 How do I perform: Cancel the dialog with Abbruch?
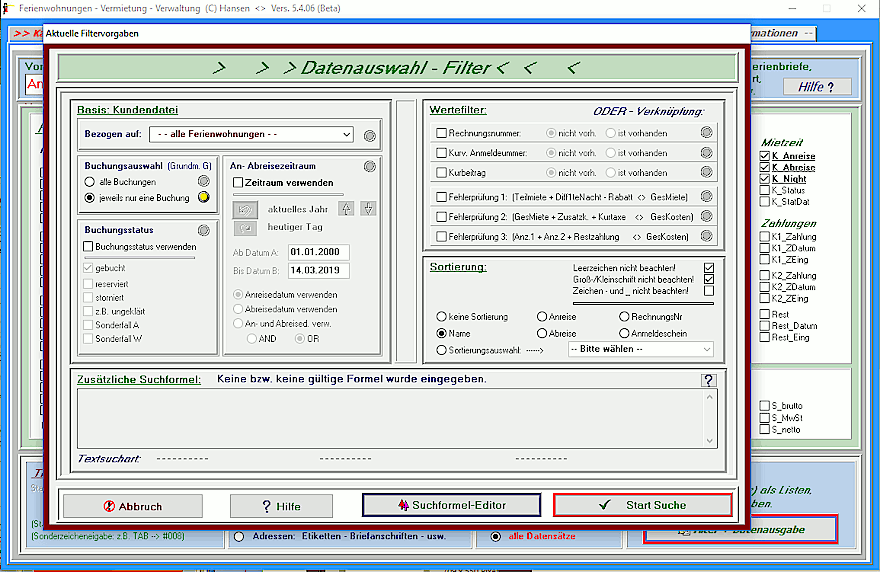(x=132, y=506)
